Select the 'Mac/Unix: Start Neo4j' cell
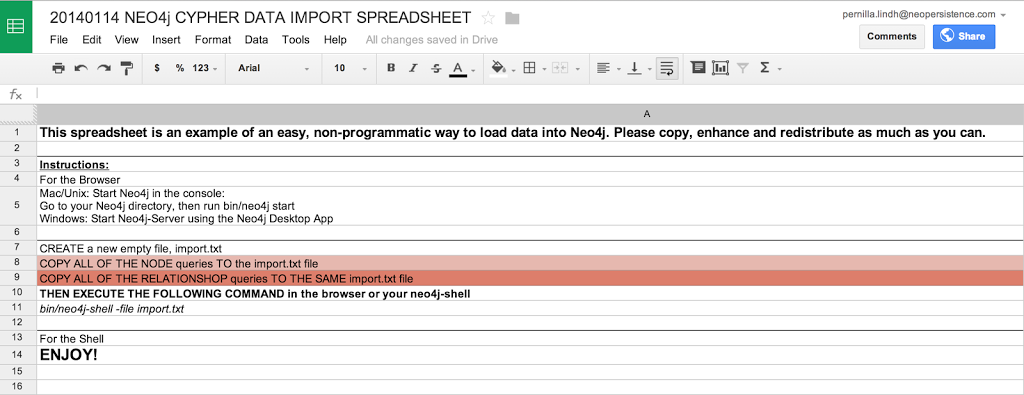Image resolution: width=1024 pixels, height=395 pixels. coord(530,206)
